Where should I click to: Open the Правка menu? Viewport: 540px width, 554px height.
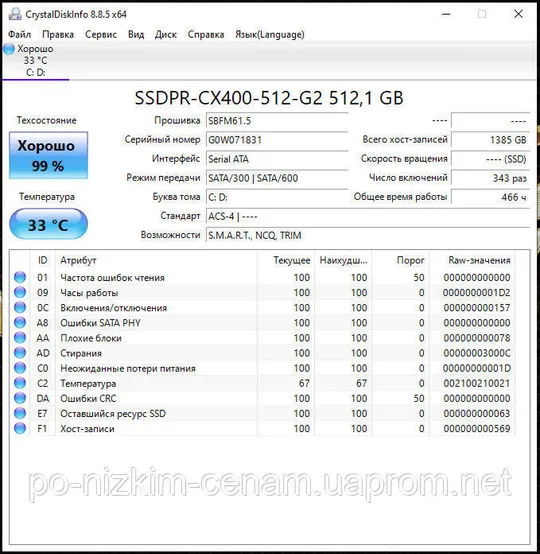58,34
